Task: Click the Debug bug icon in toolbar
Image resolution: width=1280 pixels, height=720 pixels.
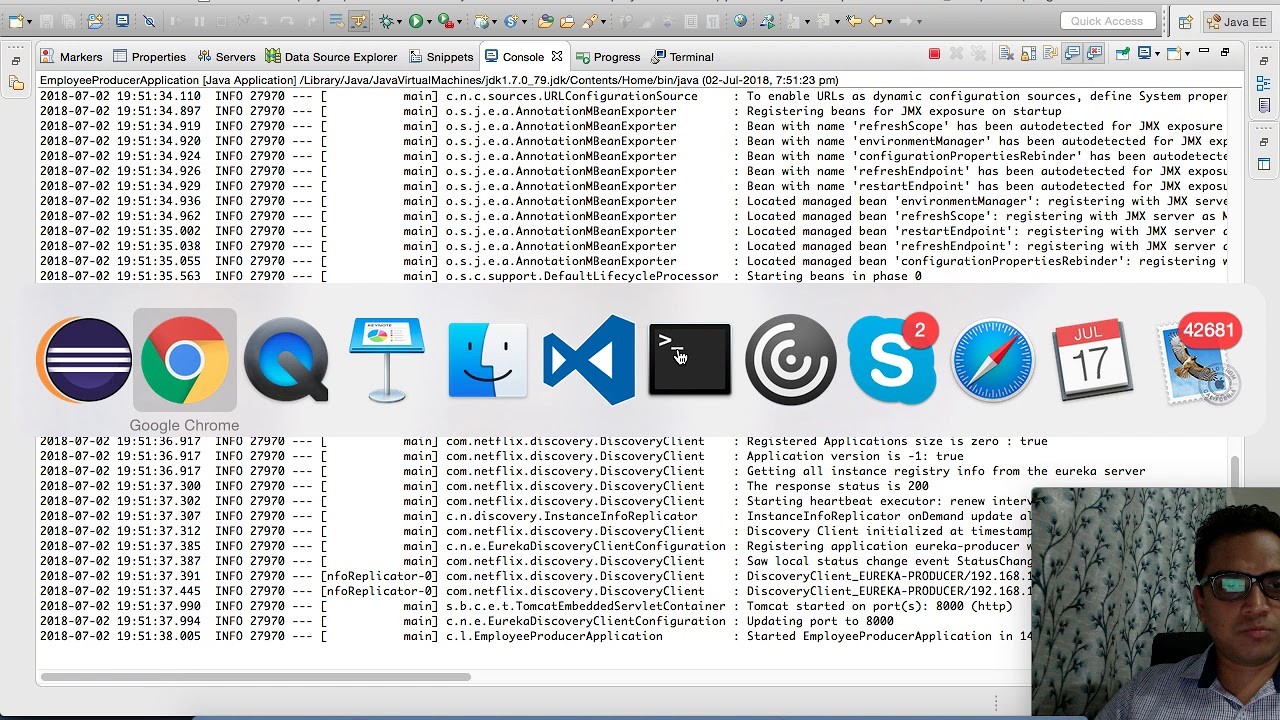Action: (x=387, y=21)
